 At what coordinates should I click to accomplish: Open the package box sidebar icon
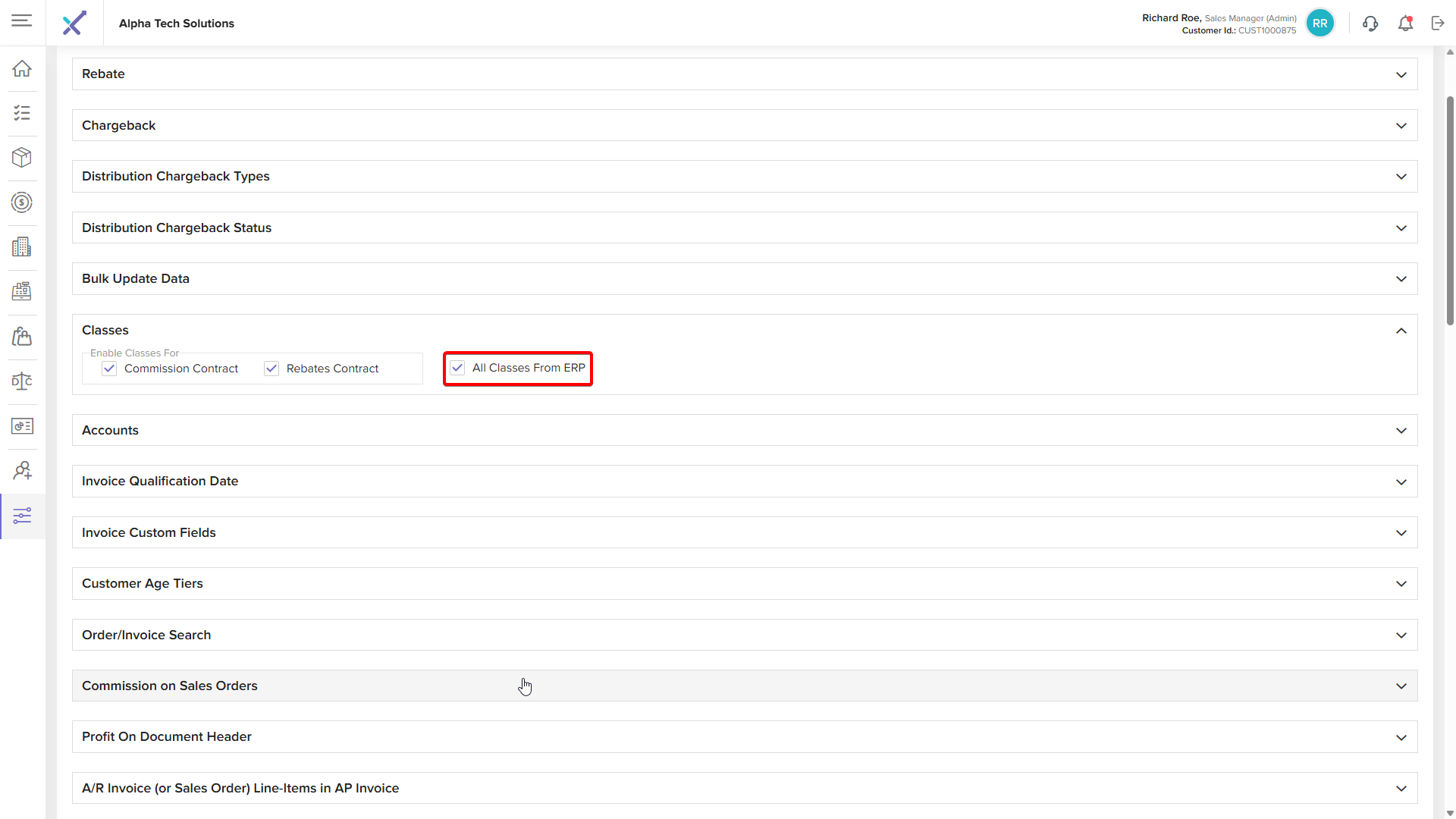tap(22, 158)
